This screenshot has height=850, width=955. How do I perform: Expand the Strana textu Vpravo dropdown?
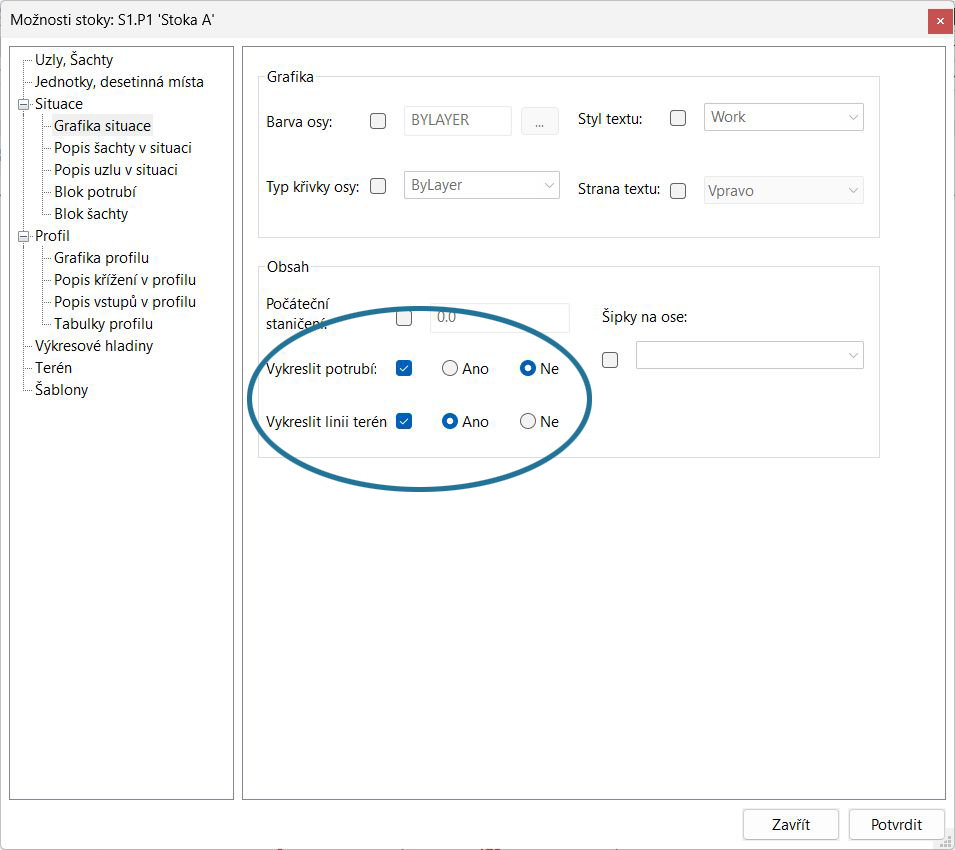783,190
